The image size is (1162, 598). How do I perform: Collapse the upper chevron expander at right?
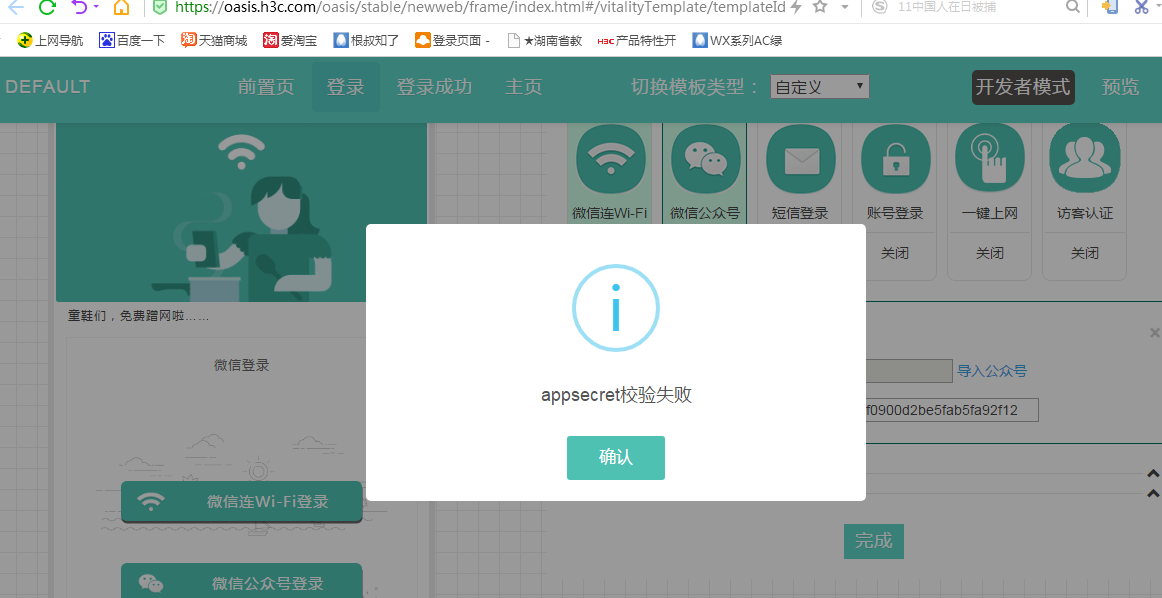point(1153,474)
